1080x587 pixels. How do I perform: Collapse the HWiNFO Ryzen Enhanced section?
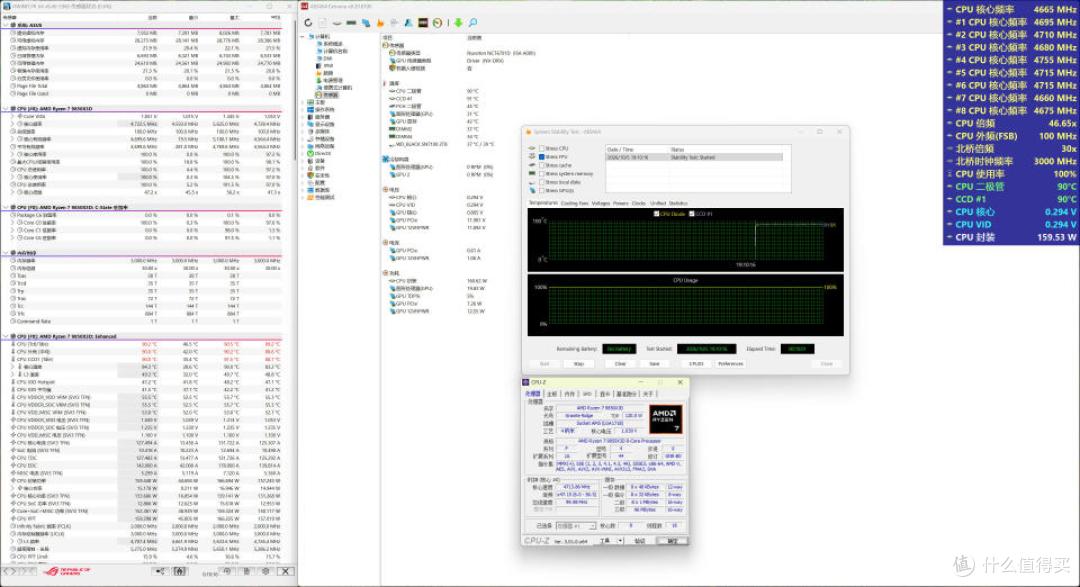(6, 337)
